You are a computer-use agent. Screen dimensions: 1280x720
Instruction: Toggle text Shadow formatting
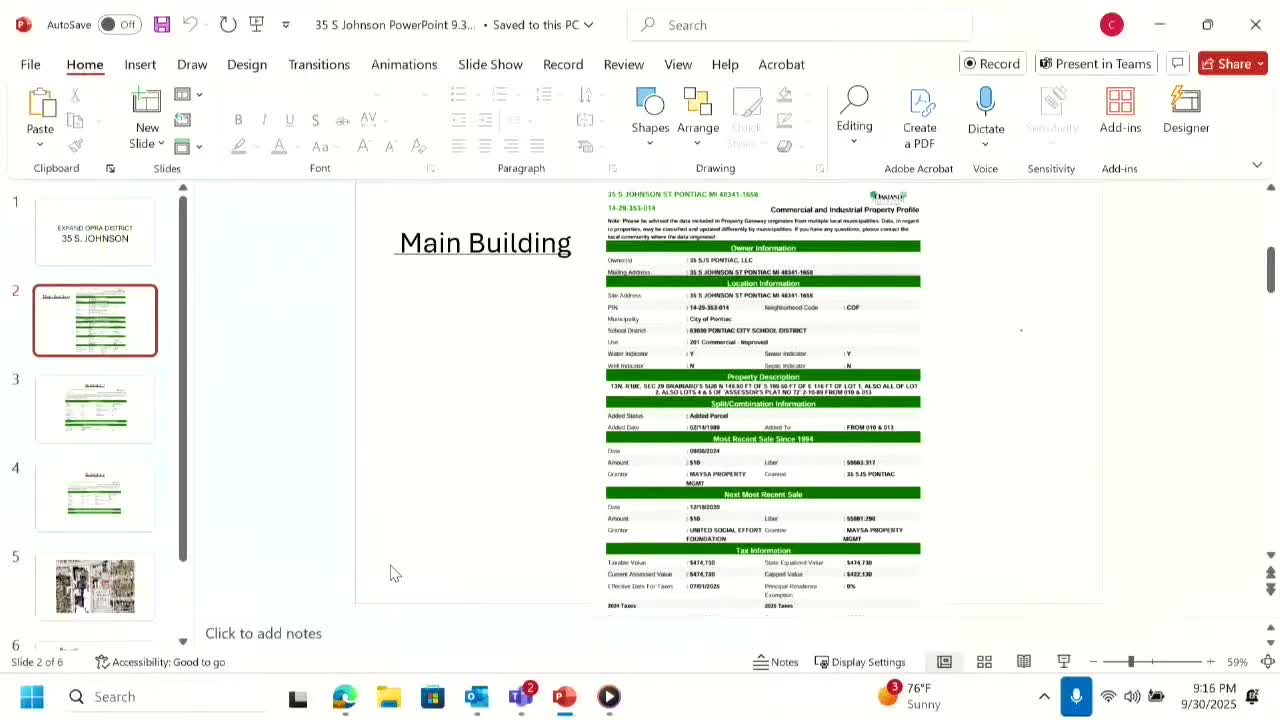(x=316, y=120)
